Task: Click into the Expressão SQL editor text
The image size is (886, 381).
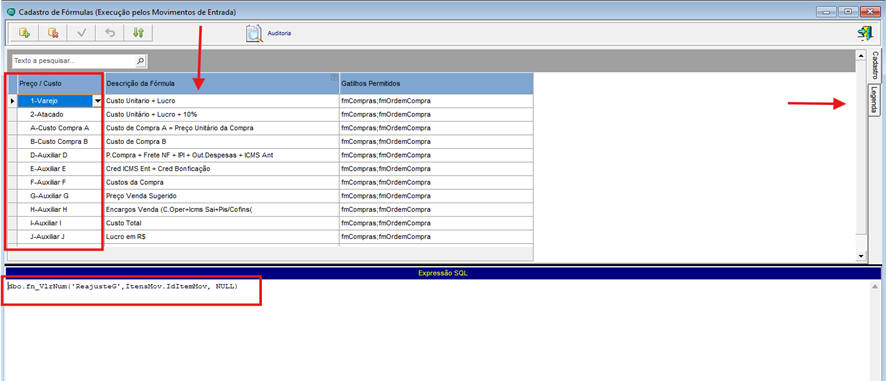Action: click(x=123, y=287)
